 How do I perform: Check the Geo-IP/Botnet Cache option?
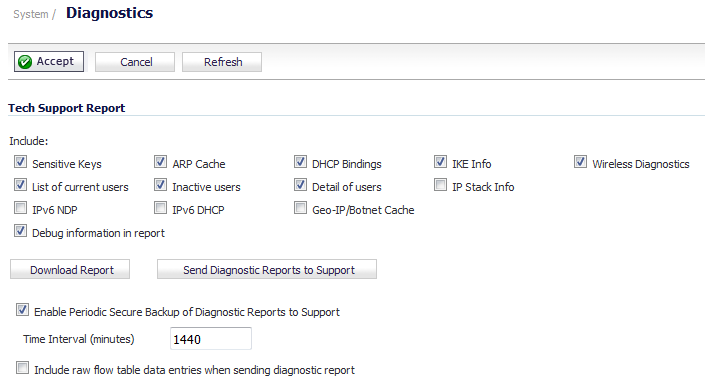[300, 208]
